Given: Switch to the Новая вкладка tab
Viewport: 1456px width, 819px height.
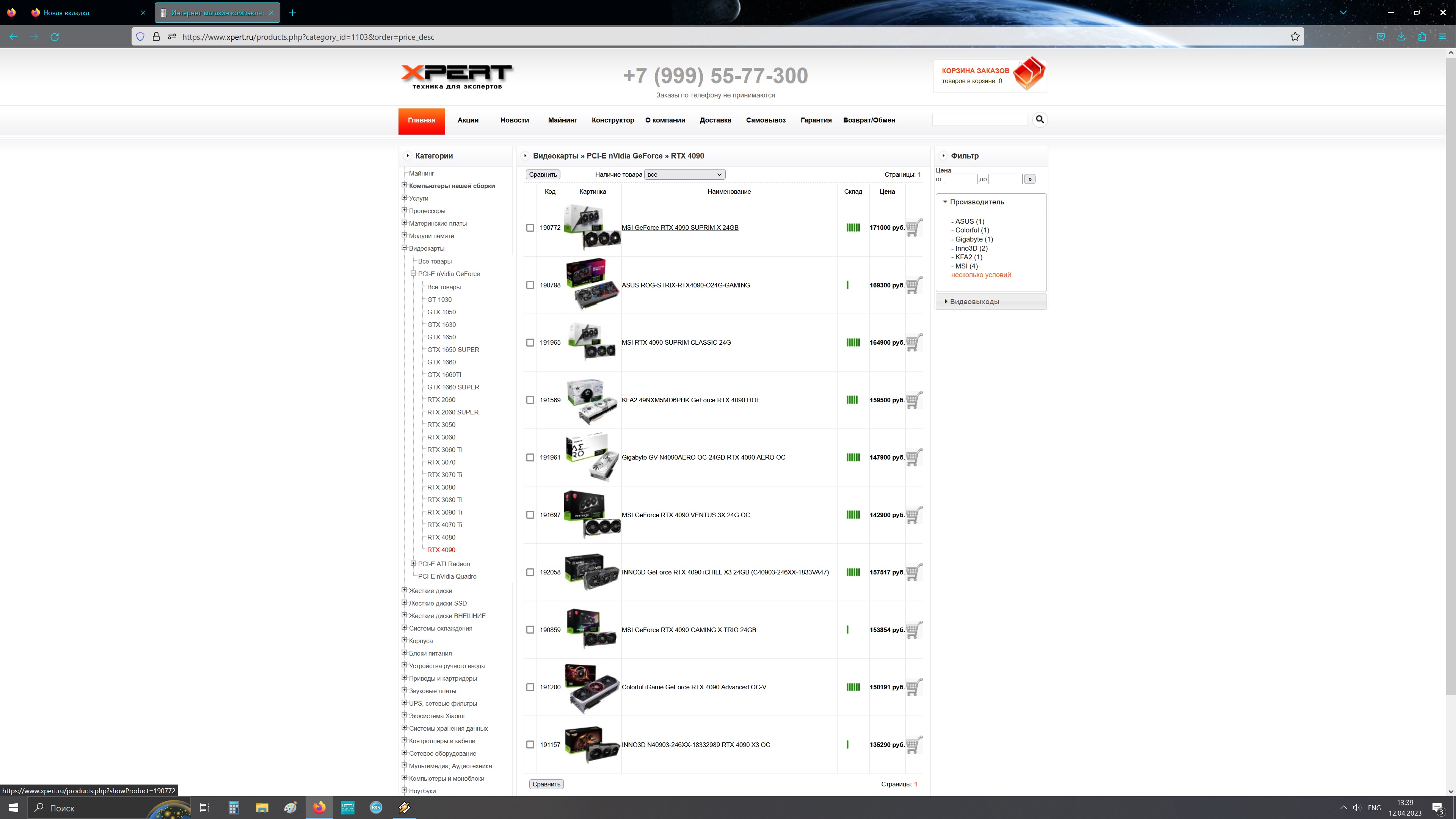Looking at the screenshot, I should pos(66,13).
